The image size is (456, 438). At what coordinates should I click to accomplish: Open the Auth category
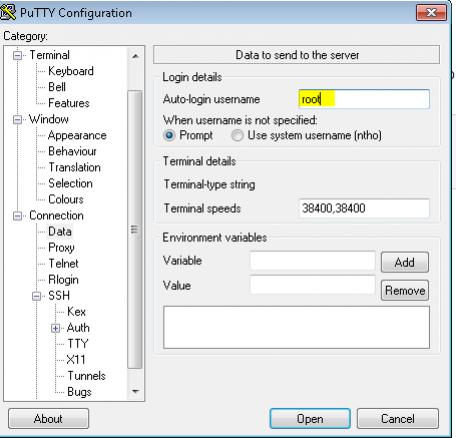pos(78,328)
